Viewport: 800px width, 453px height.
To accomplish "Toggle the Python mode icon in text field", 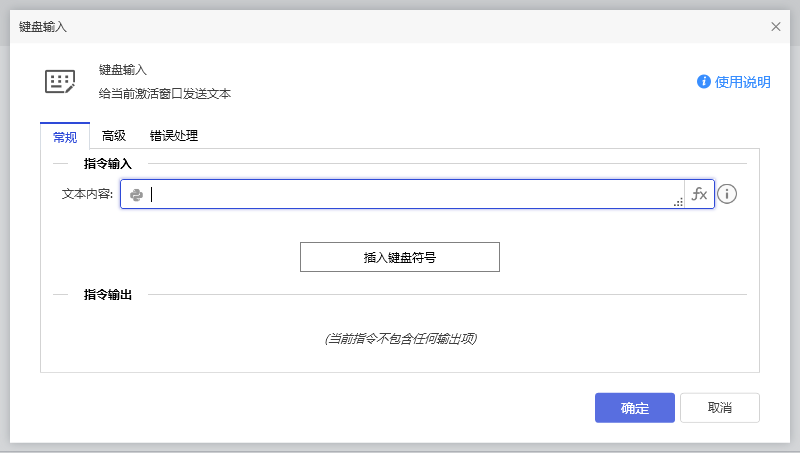I will (136, 195).
